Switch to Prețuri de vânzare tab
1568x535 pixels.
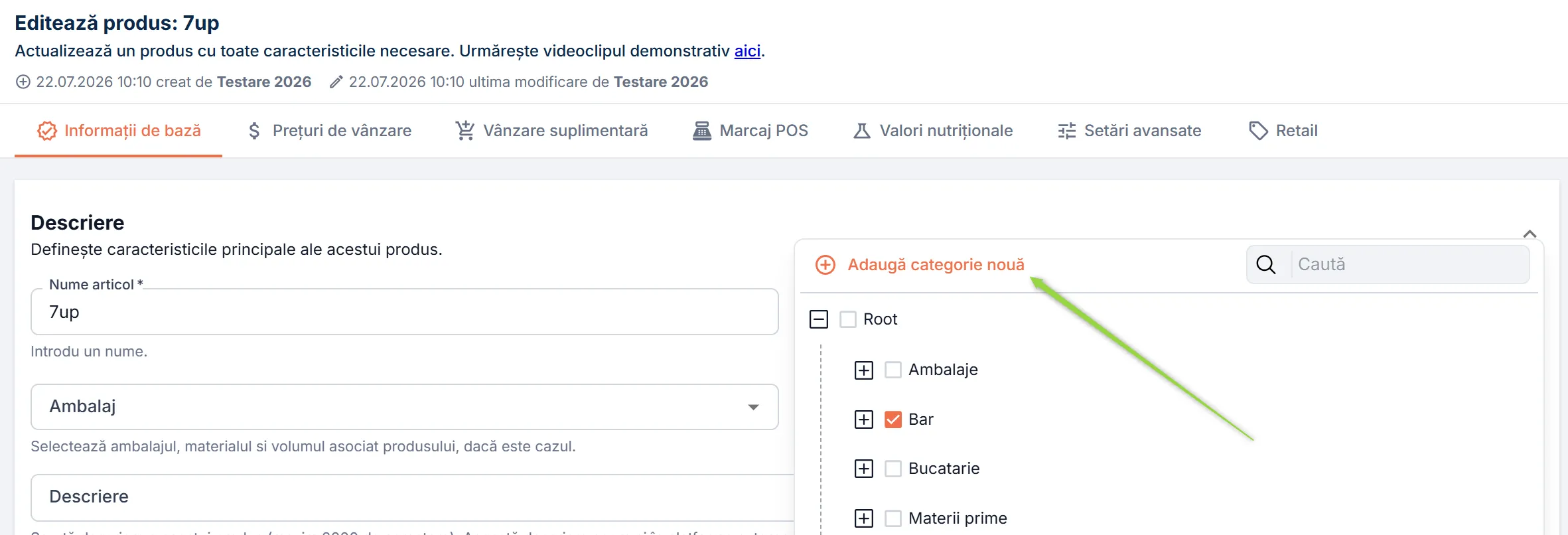(330, 131)
